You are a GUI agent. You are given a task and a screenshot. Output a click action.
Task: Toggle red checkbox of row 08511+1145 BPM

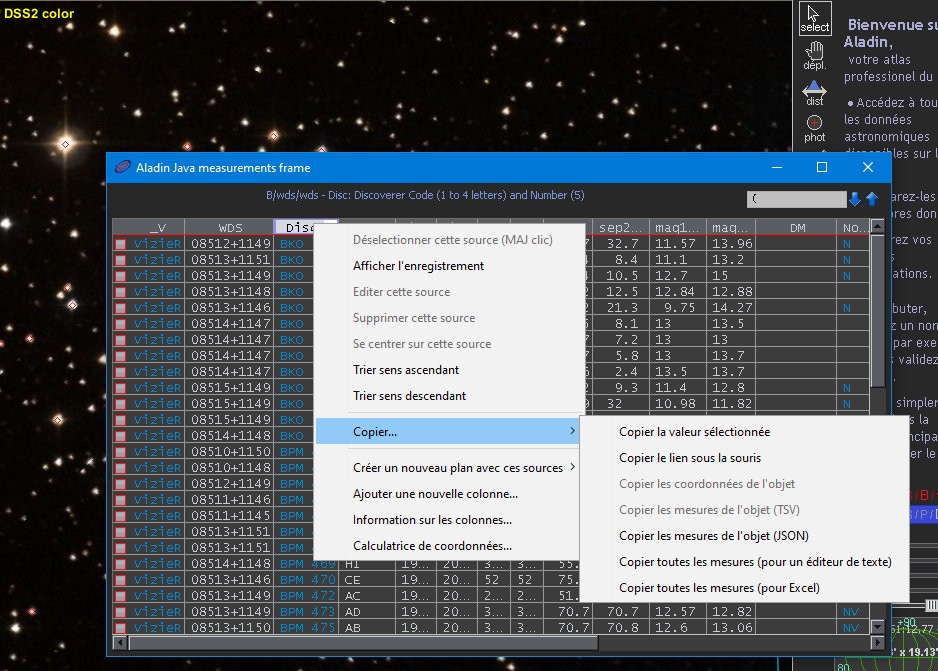click(121, 516)
